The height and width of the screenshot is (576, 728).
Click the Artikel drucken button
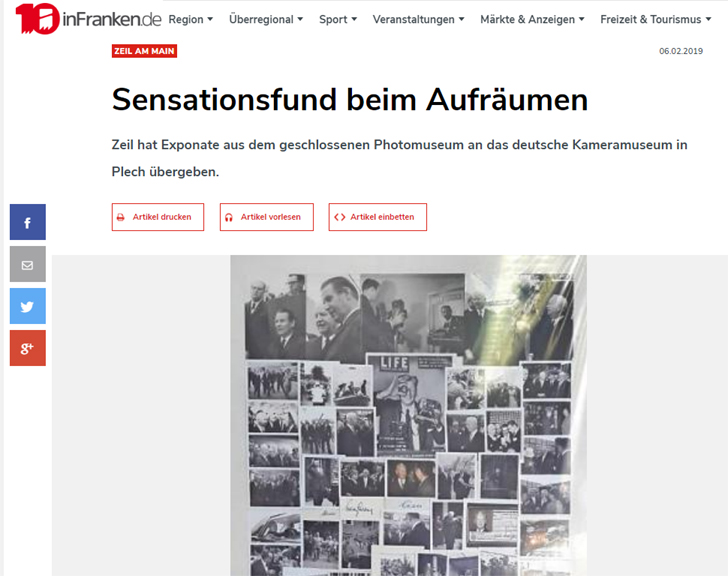point(158,217)
